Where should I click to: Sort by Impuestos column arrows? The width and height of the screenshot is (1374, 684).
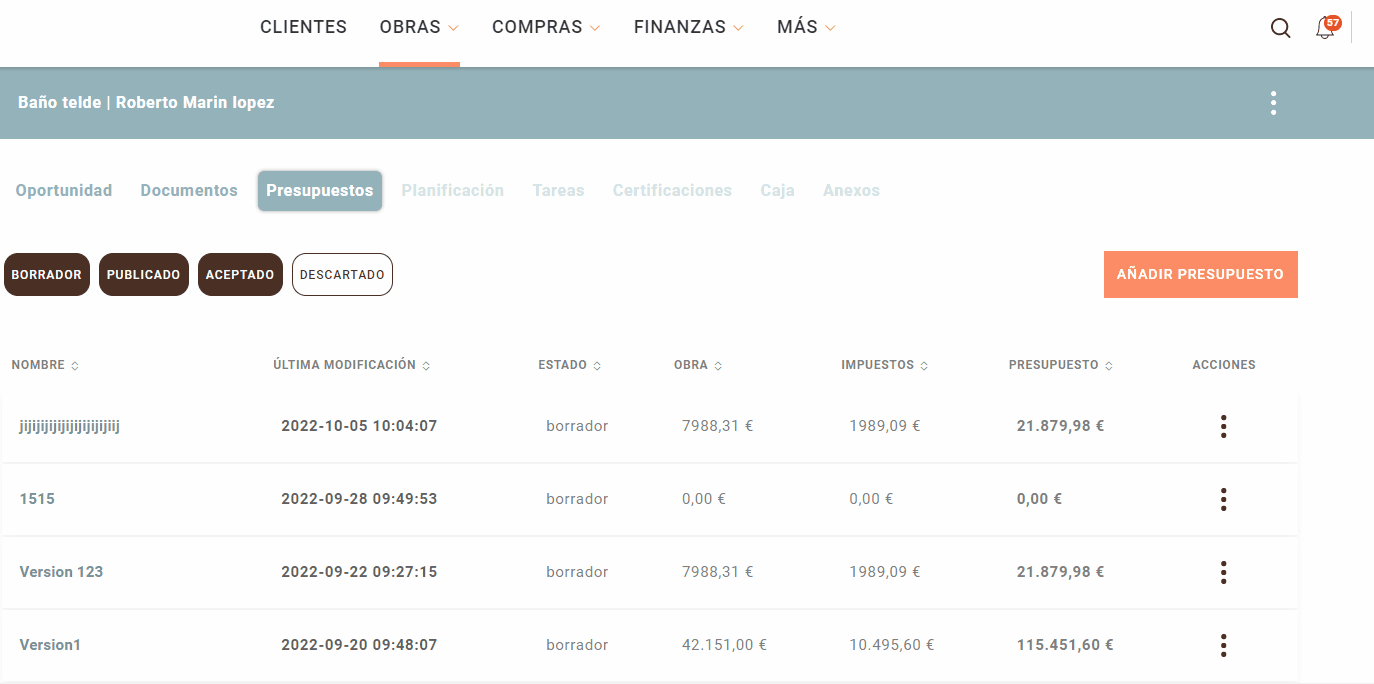[x=924, y=366]
